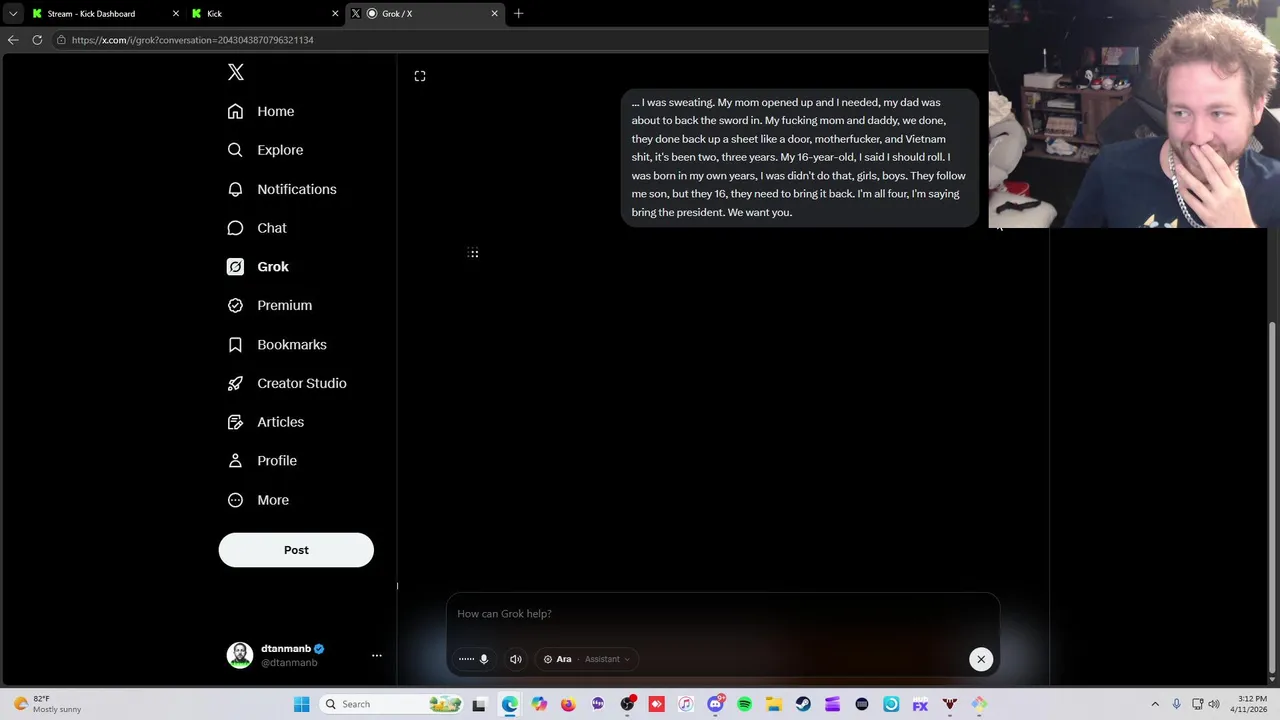Screen dimensions: 1280x720
Task: Close the Kick tab
Action: point(335,14)
